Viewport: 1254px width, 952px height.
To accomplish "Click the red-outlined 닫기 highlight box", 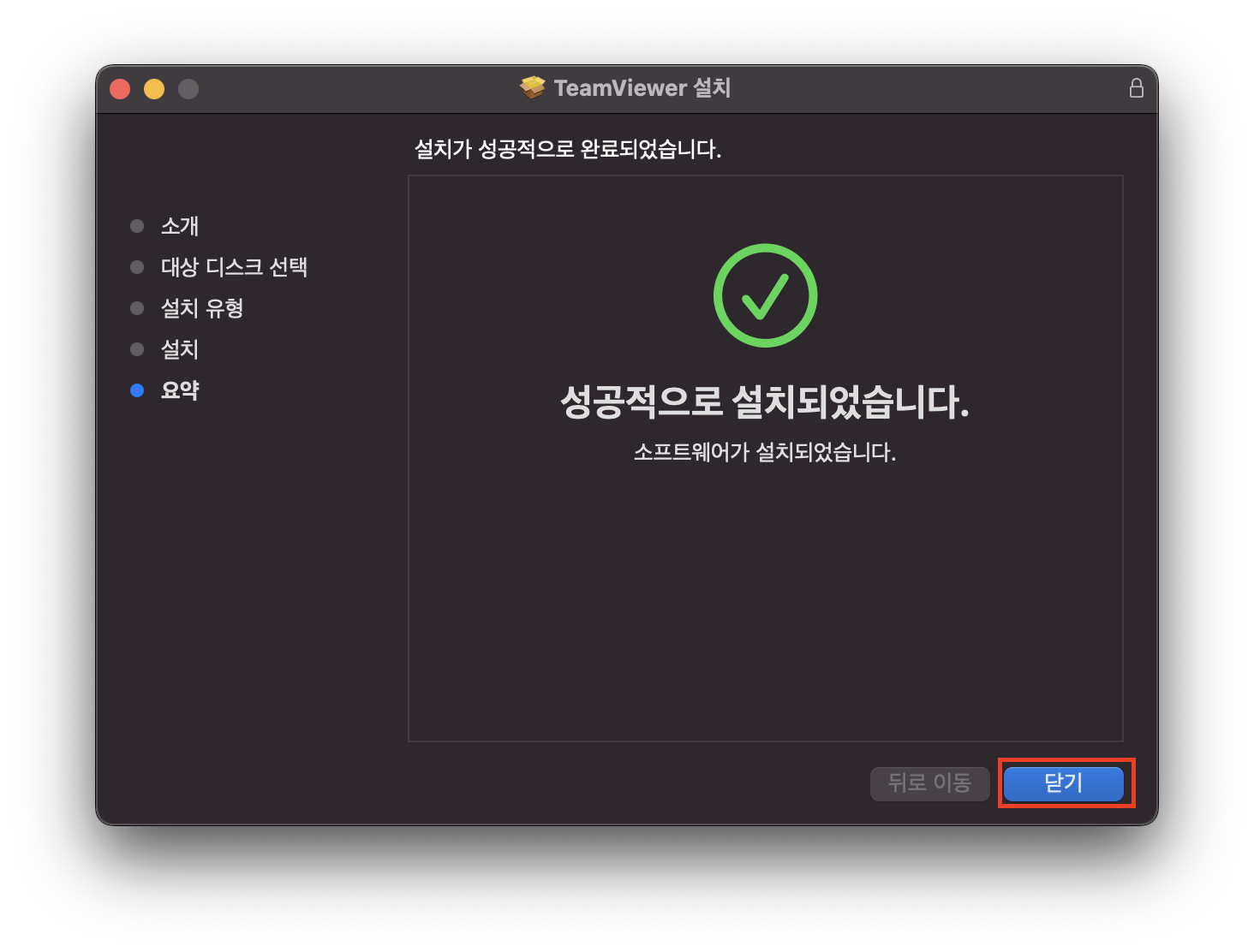I will (1066, 782).
